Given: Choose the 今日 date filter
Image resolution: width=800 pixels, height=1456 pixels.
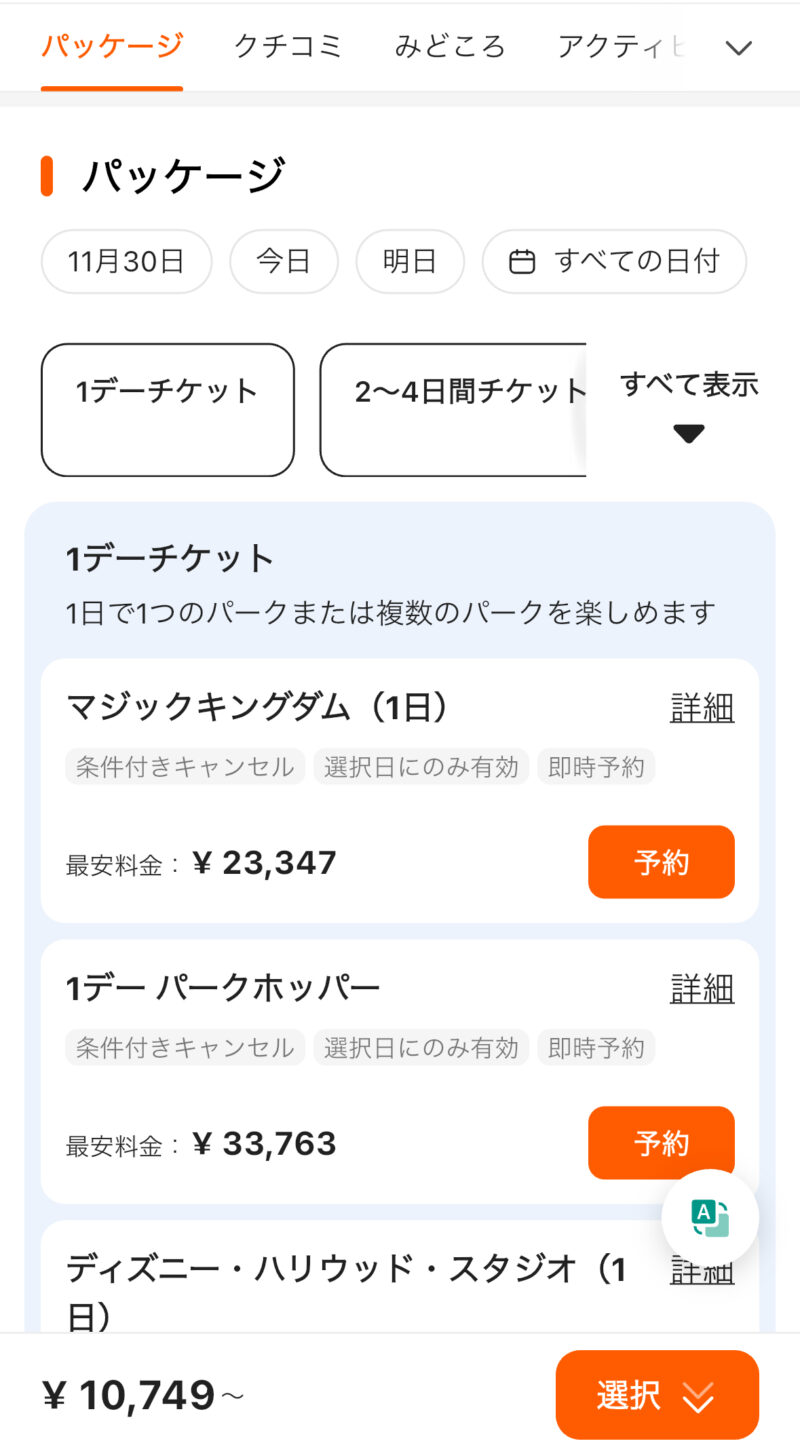Looking at the screenshot, I should [x=284, y=262].
